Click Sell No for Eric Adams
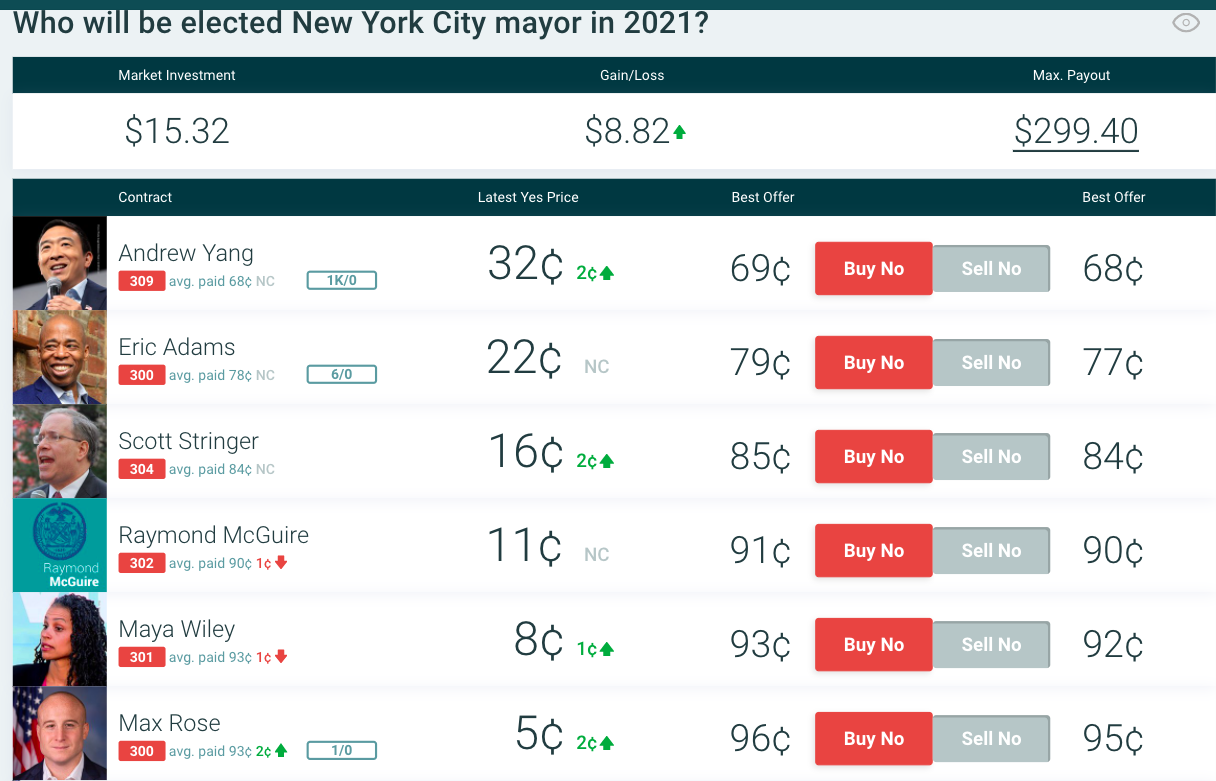1216x781 pixels. tap(991, 363)
